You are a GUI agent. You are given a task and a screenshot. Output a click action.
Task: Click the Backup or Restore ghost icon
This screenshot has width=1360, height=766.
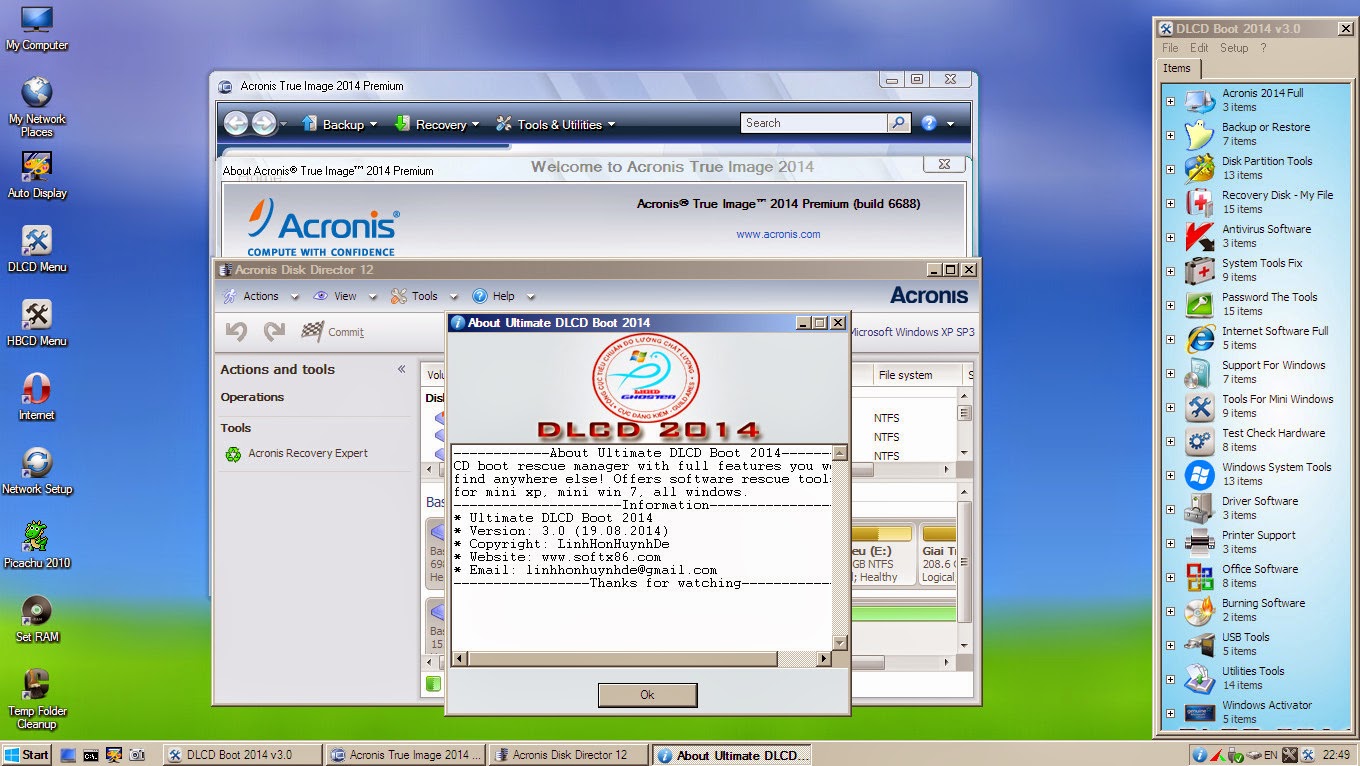[x=1199, y=134]
